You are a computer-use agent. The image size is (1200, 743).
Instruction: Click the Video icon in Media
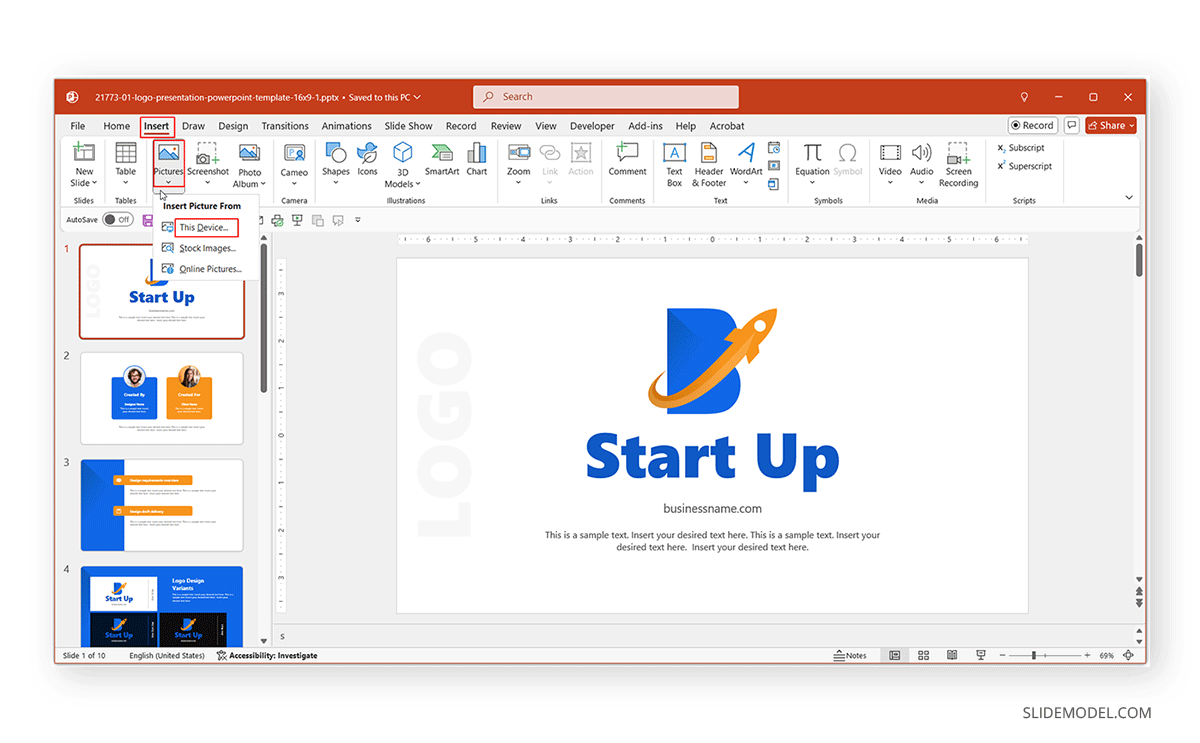890,153
